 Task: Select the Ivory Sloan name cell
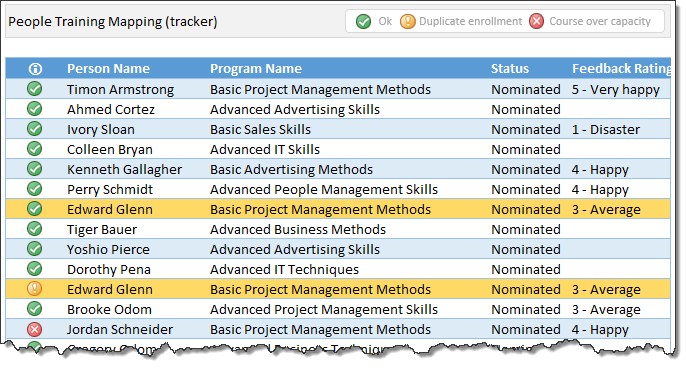(101, 130)
